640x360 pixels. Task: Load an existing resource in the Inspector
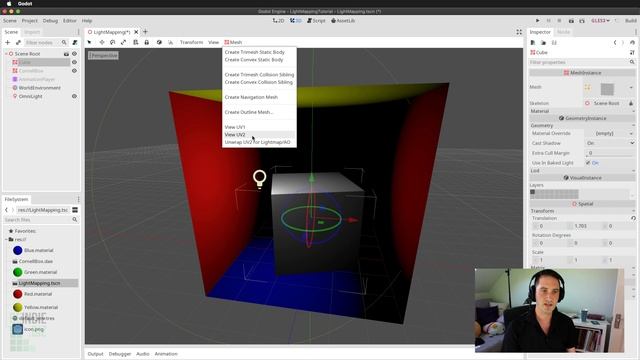coord(543,42)
